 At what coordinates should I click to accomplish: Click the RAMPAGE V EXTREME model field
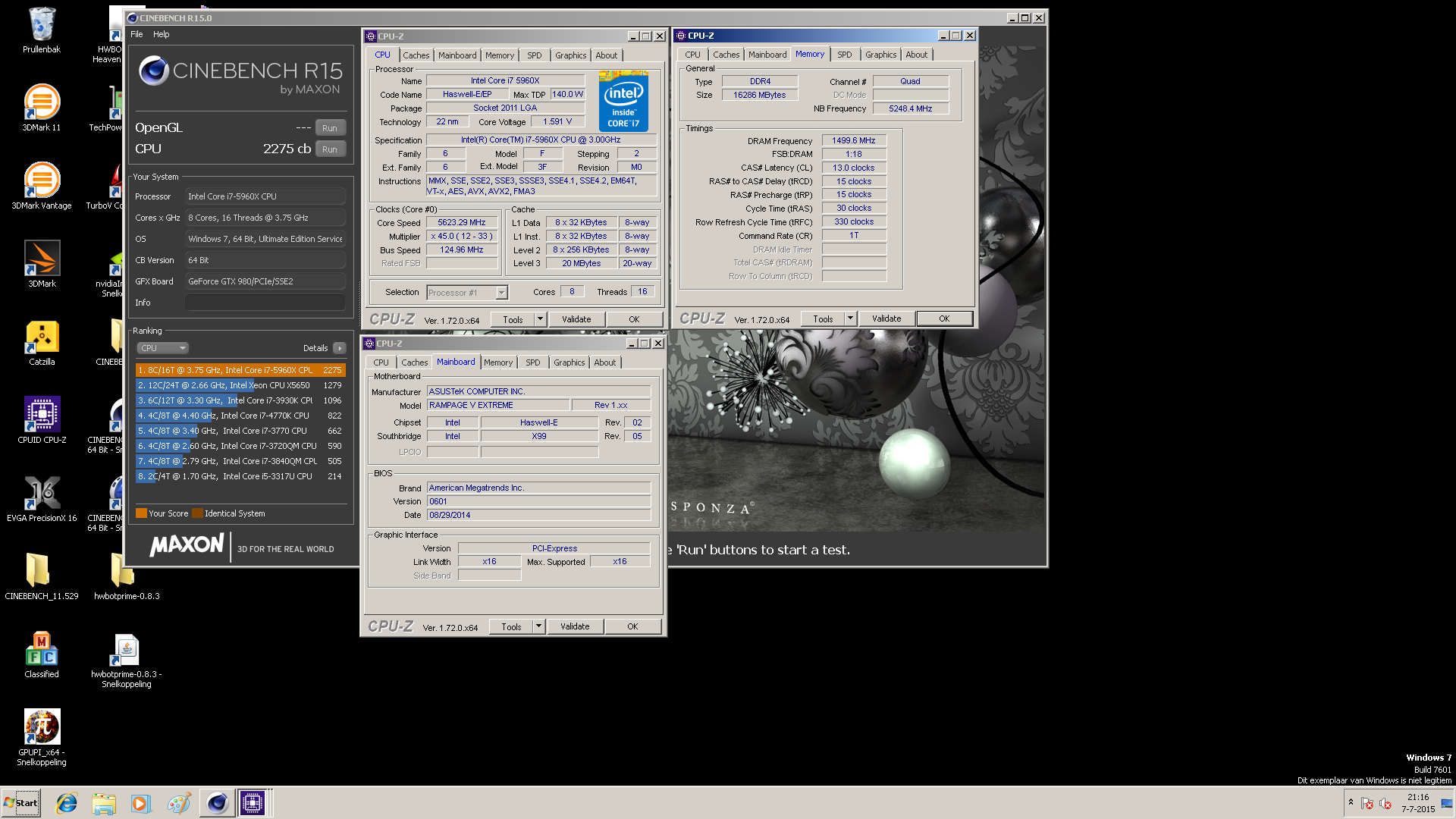click(498, 405)
